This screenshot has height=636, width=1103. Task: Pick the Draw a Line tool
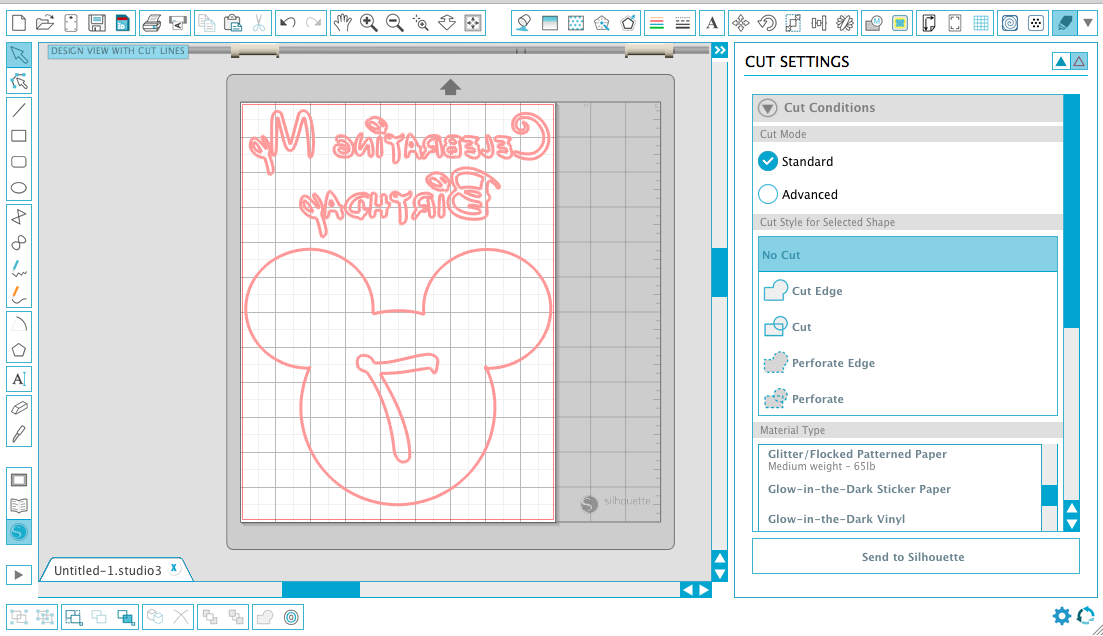(19, 110)
